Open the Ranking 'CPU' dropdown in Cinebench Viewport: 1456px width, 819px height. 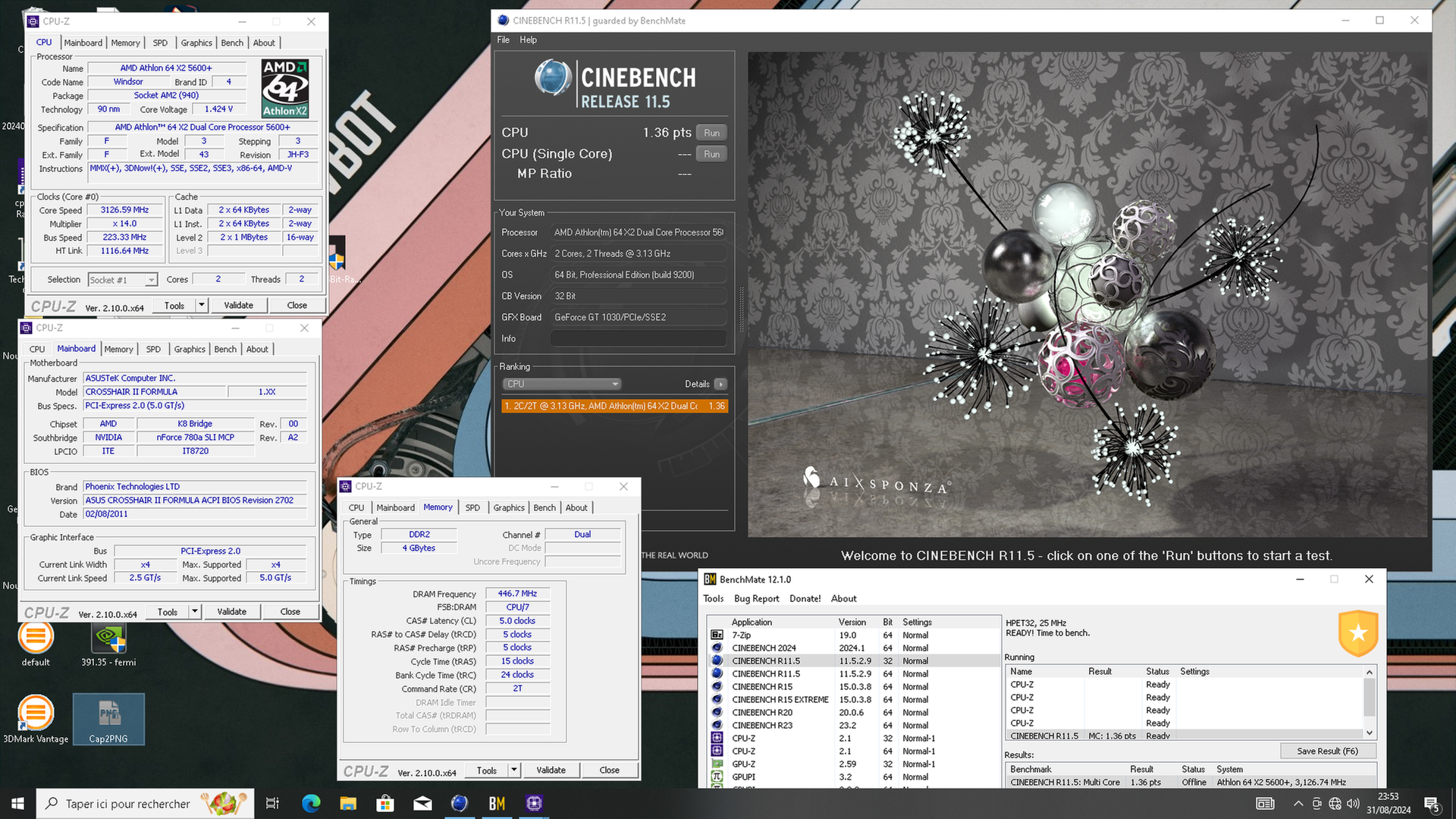(x=562, y=384)
